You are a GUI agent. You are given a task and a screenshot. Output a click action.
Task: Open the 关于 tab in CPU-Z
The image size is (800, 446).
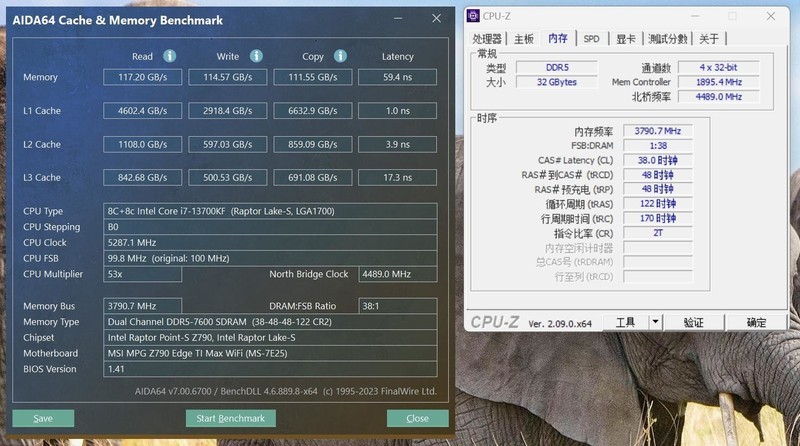click(709, 39)
